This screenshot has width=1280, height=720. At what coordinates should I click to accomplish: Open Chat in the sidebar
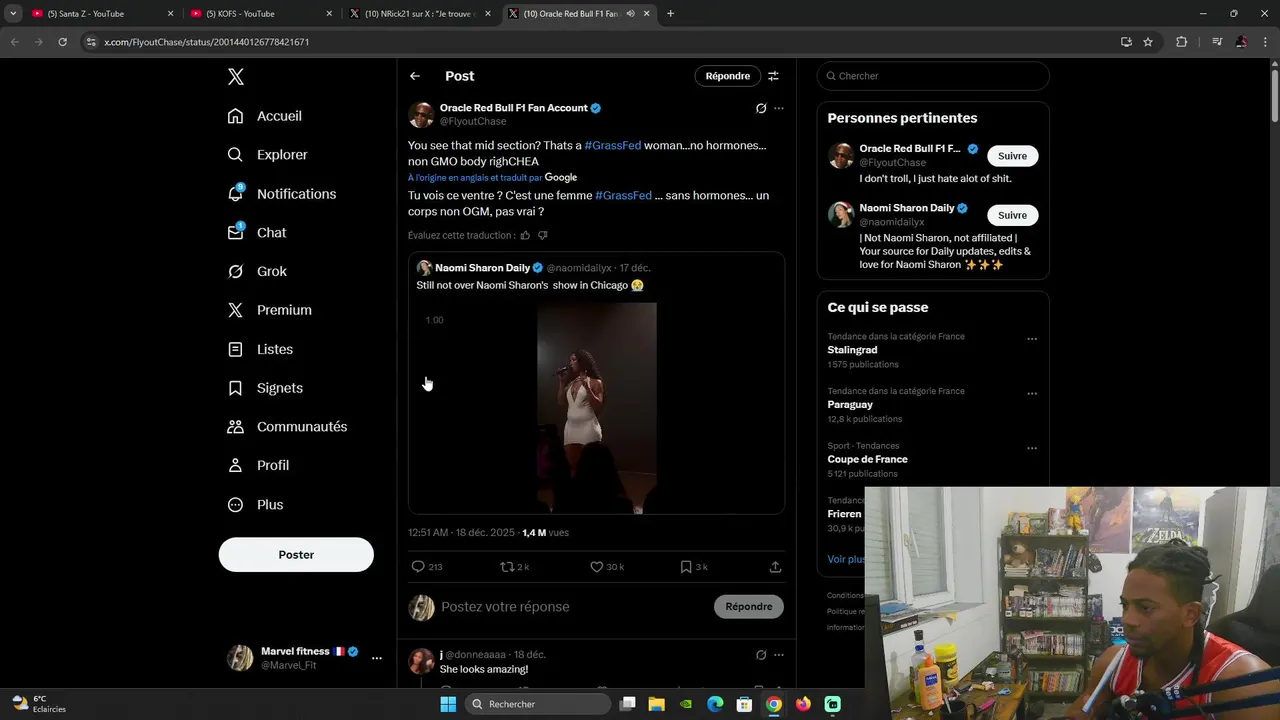257,232
